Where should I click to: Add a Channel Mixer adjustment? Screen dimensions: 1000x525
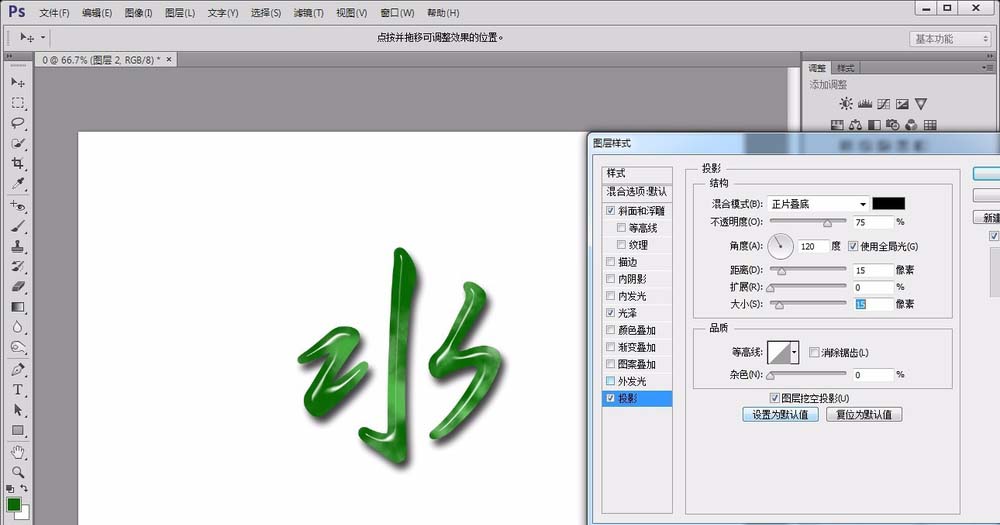911,125
